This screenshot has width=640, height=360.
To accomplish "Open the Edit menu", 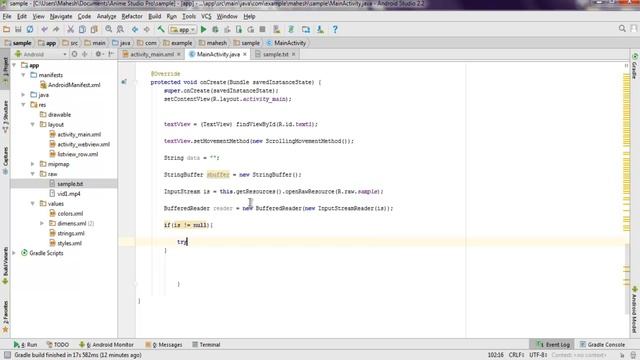I will pos(22,16).
